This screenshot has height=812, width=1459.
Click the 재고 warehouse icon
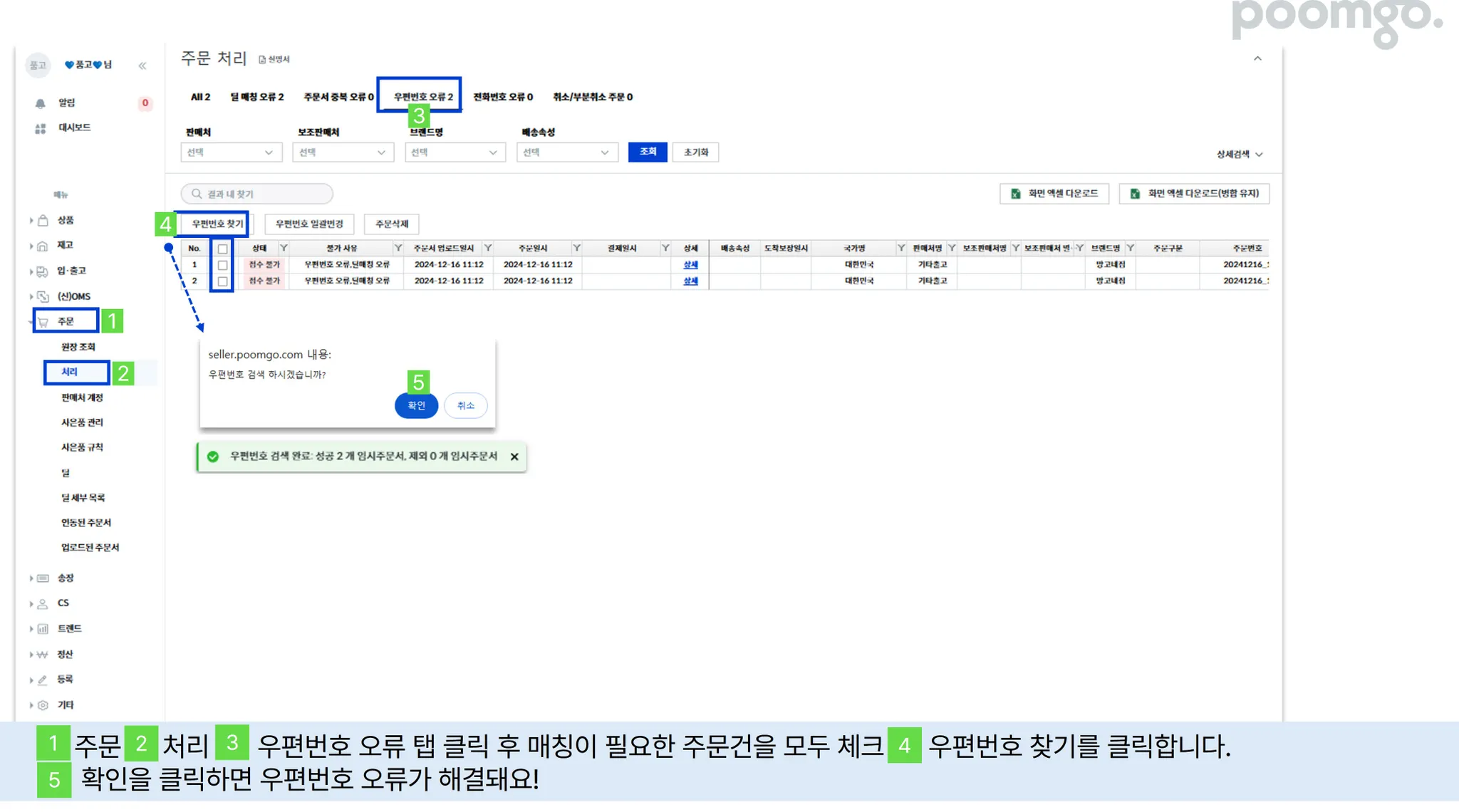click(x=43, y=246)
